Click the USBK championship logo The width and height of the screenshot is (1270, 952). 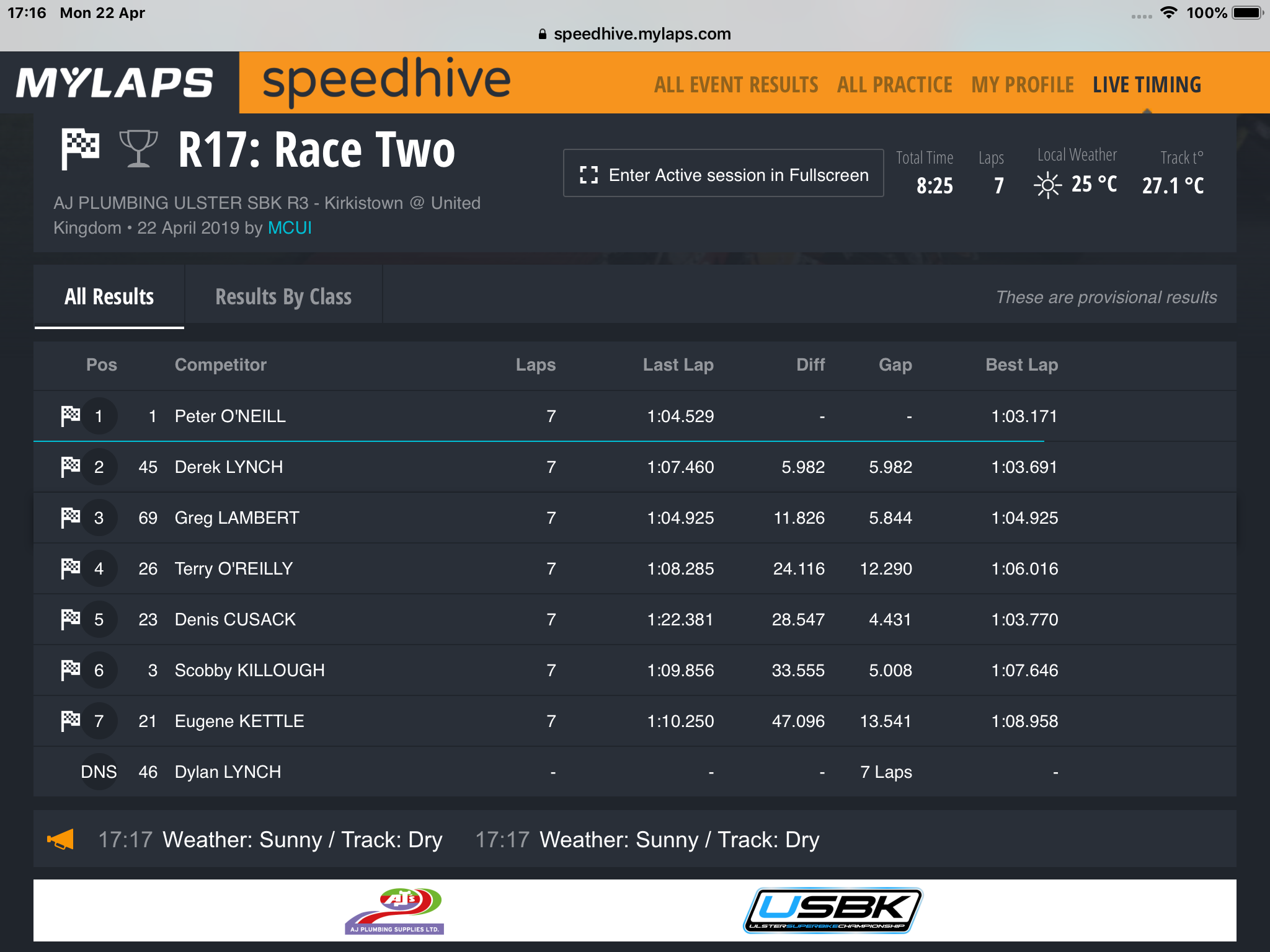pos(833,910)
